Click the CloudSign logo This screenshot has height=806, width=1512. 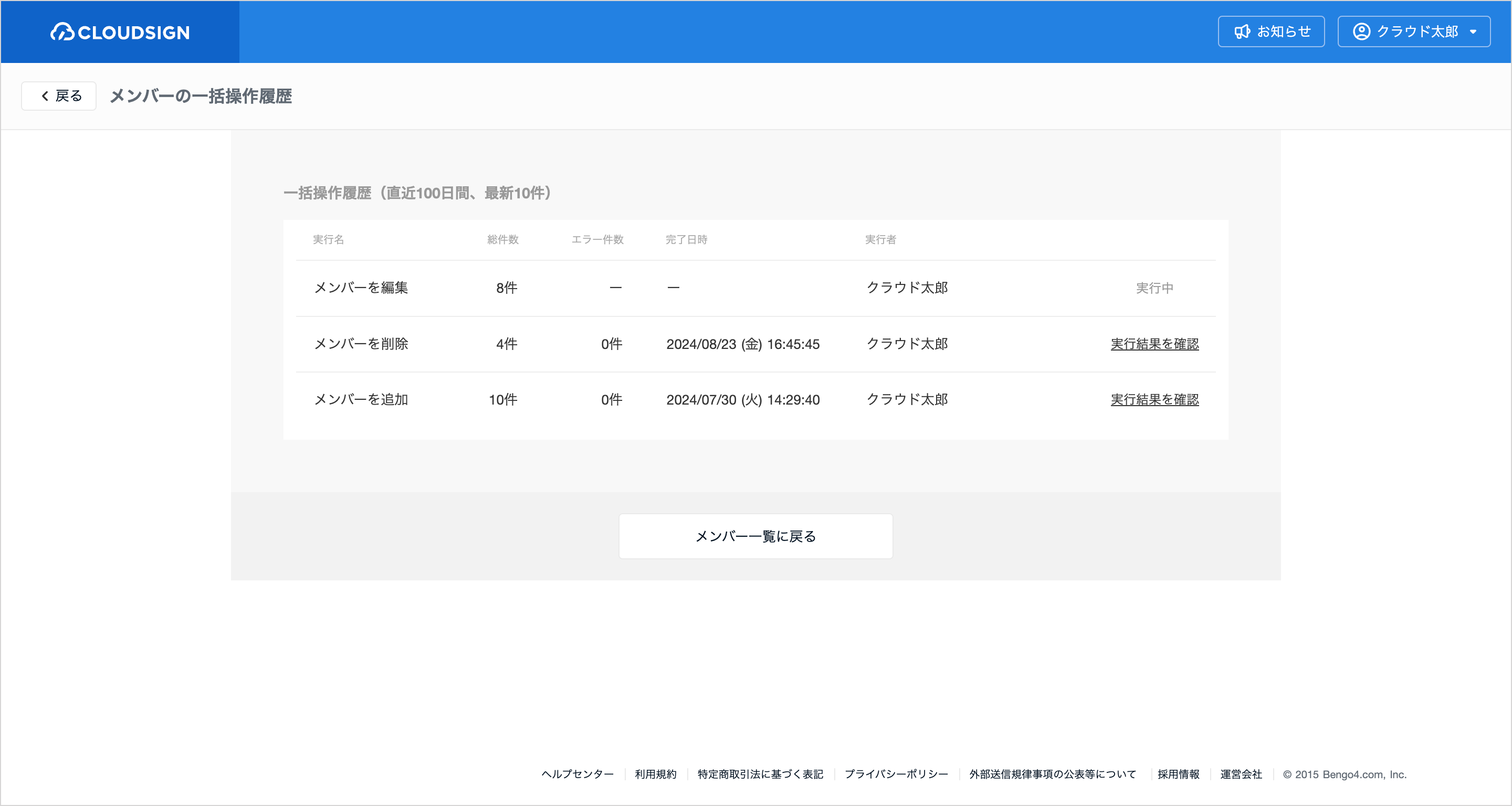pos(120,31)
